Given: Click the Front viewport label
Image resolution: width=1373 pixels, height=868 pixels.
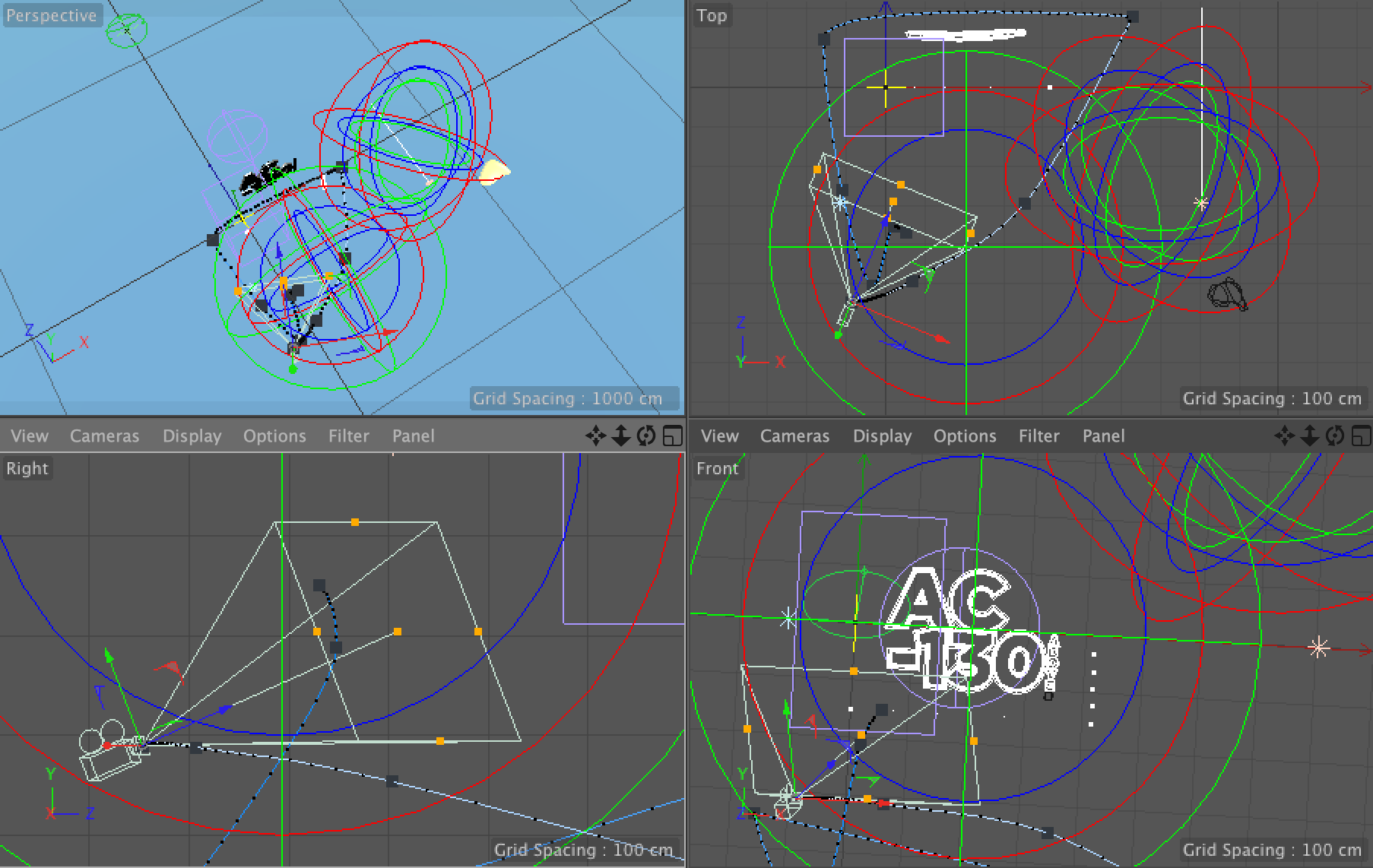Looking at the screenshot, I should point(717,468).
